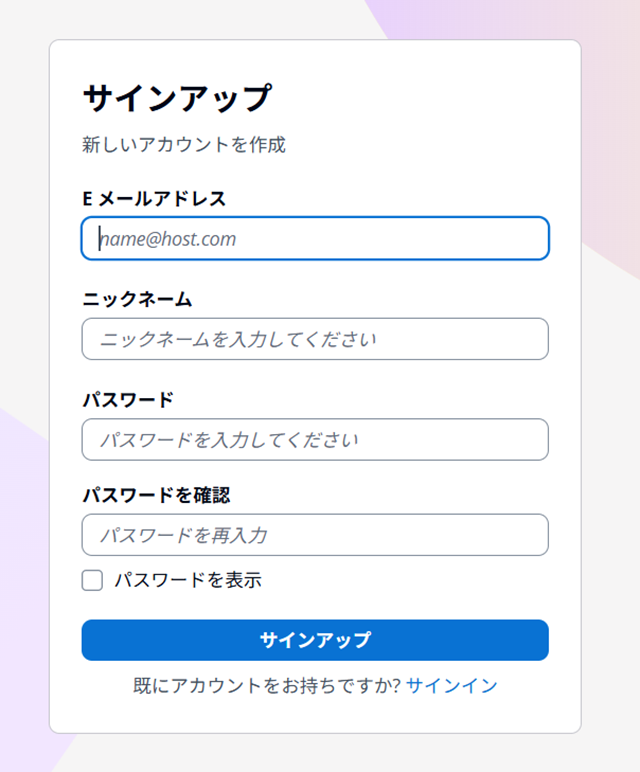Click the ニックネーム field label
The height and width of the screenshot is (772, 640).
pos(137,299)
